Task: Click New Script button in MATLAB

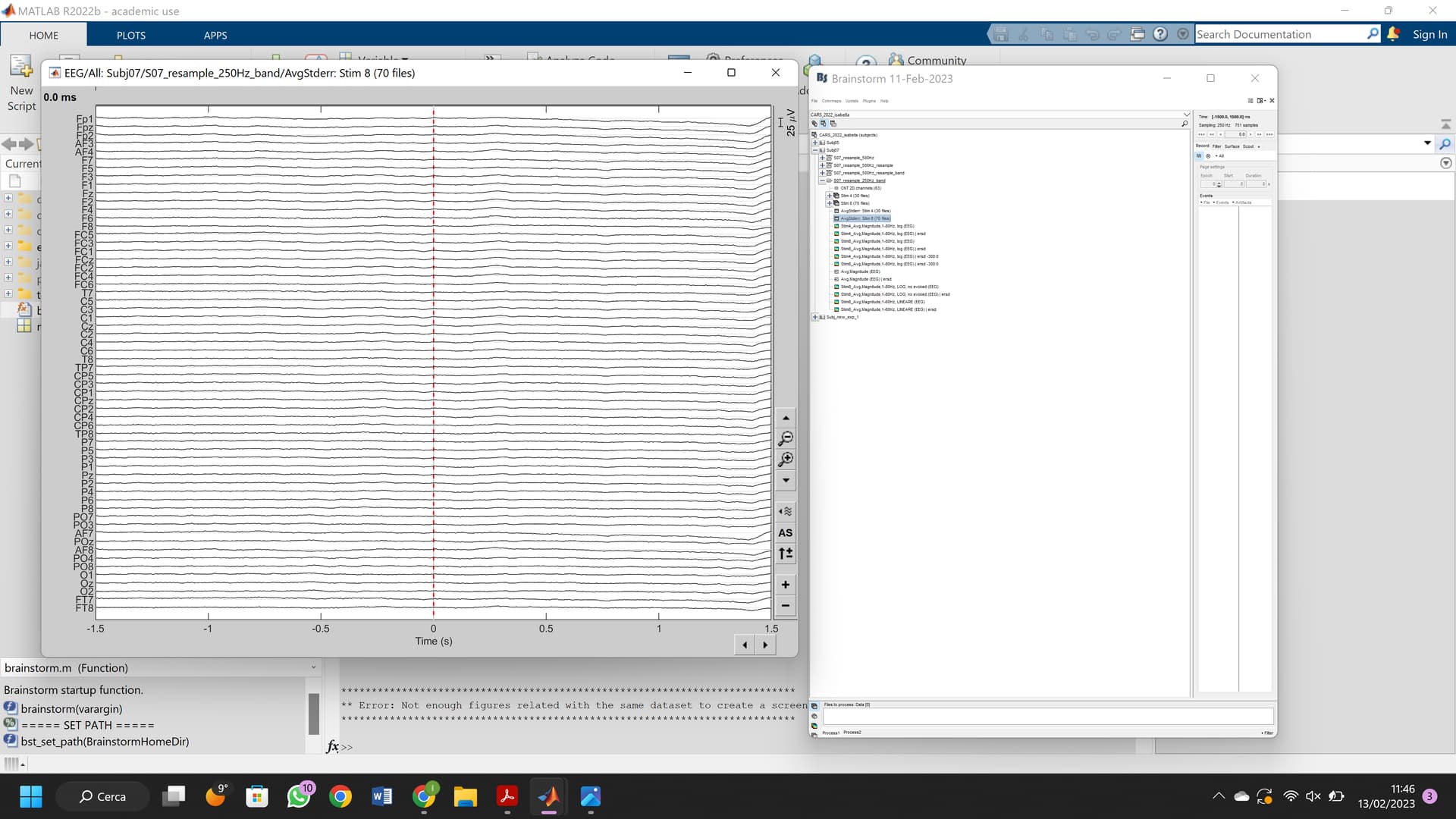Action: pyautogui.click(x=21, y=83)
